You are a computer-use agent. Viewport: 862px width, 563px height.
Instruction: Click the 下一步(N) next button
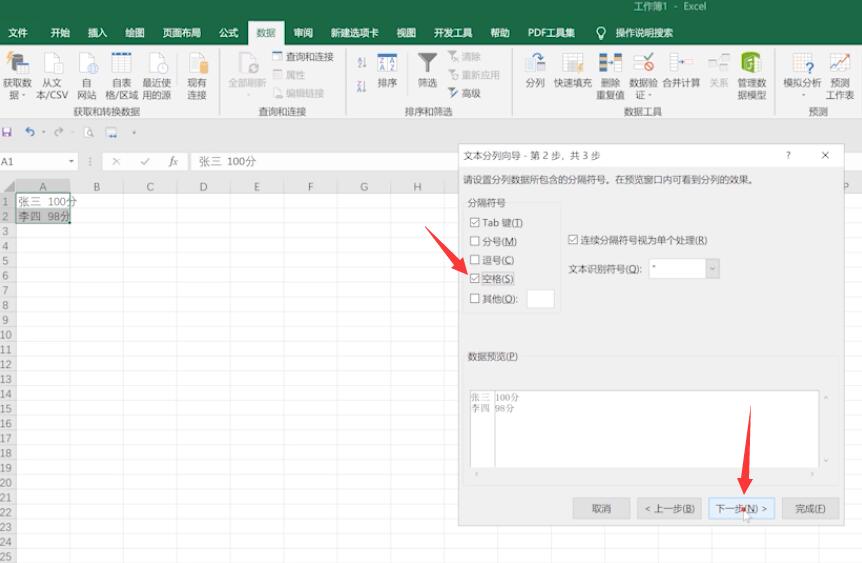(741, 509)
